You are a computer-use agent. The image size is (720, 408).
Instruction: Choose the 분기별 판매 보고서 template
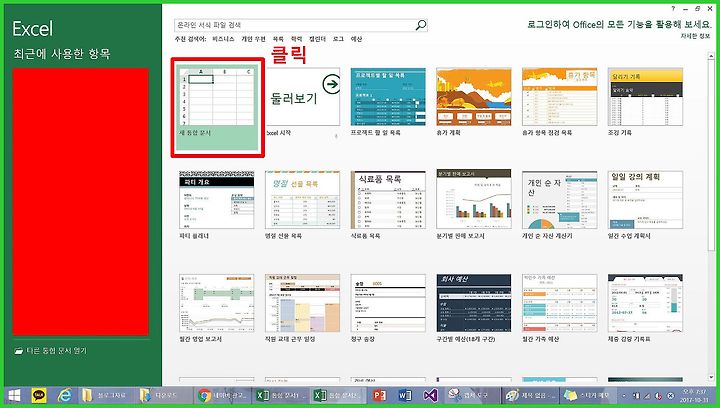474,198
